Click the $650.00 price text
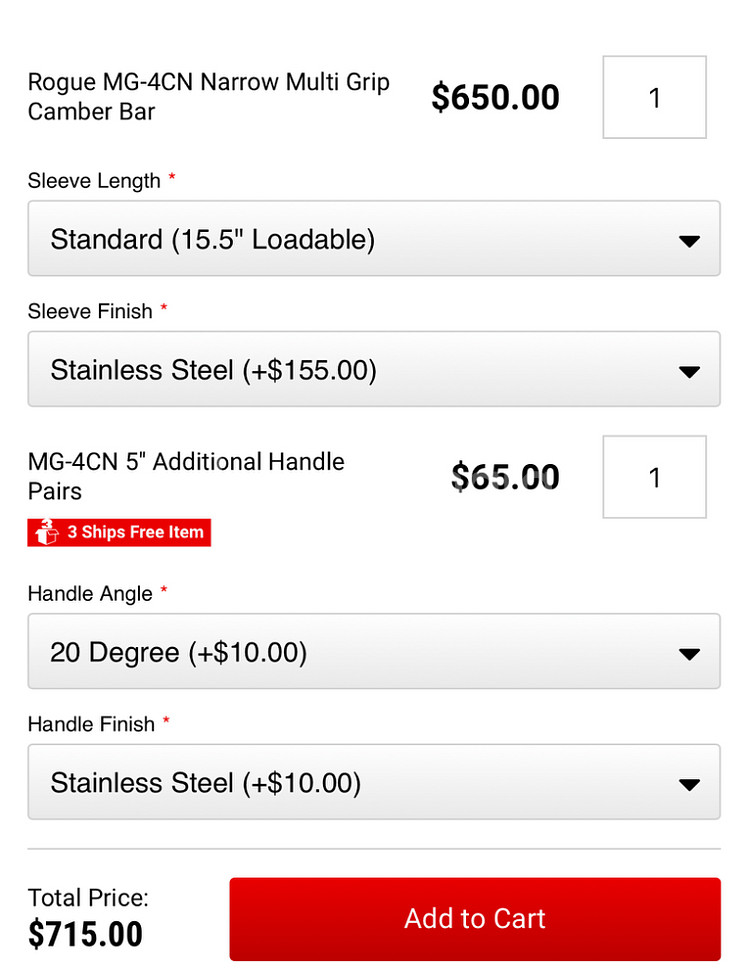The width and height of the screenshot is (750, 971). click(495, 97)
